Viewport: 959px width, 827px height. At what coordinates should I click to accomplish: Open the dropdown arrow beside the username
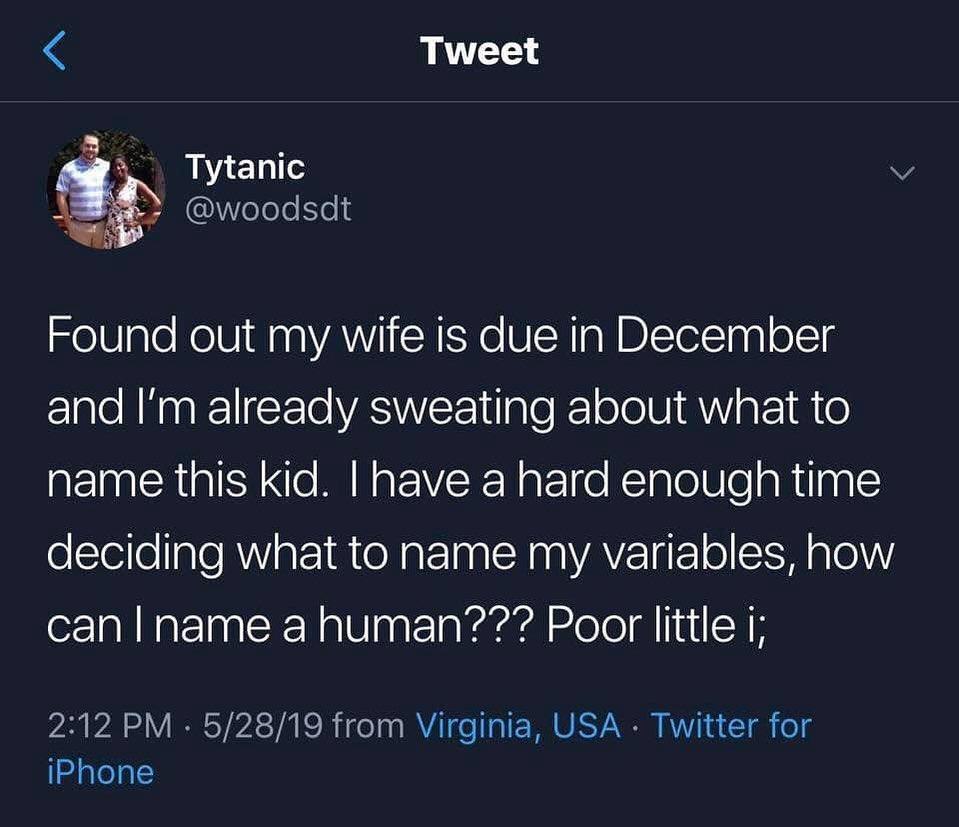click(902, 172)
